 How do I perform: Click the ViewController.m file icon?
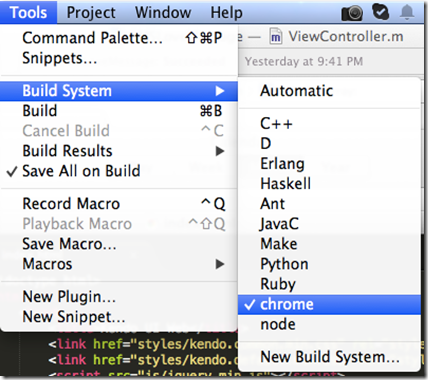(x=276, y=37)
